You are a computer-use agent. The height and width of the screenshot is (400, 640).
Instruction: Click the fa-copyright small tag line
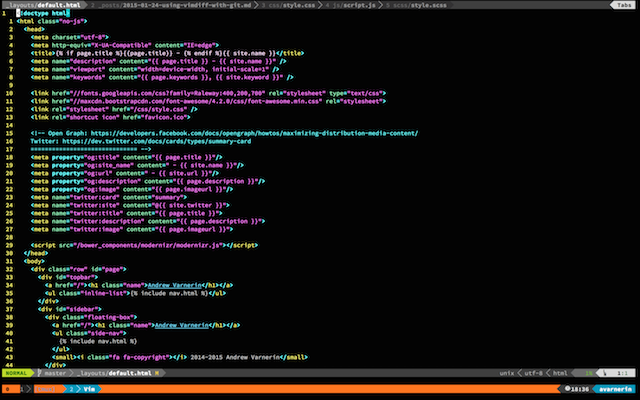[x=180, y=357]
